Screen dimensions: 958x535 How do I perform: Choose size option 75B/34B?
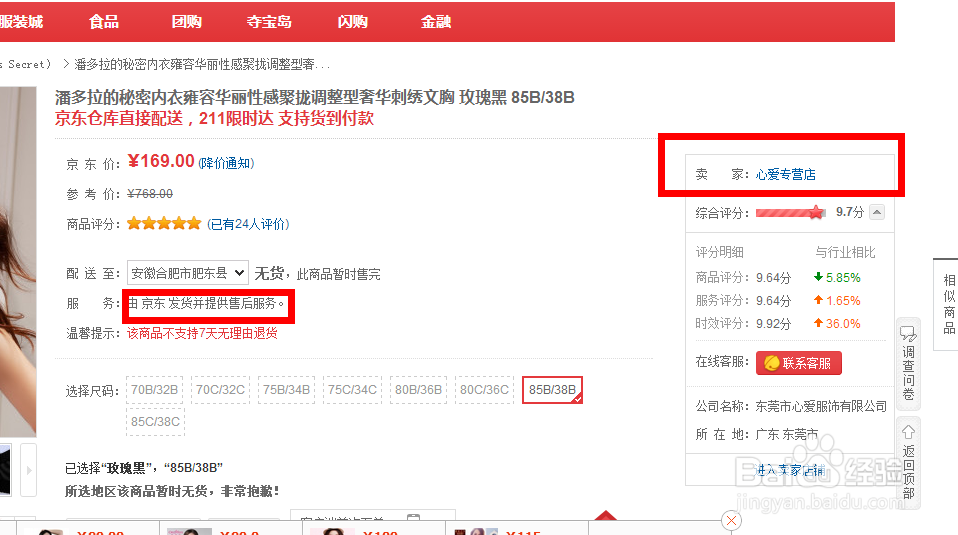pyautogui.click(x=286, y=390)
